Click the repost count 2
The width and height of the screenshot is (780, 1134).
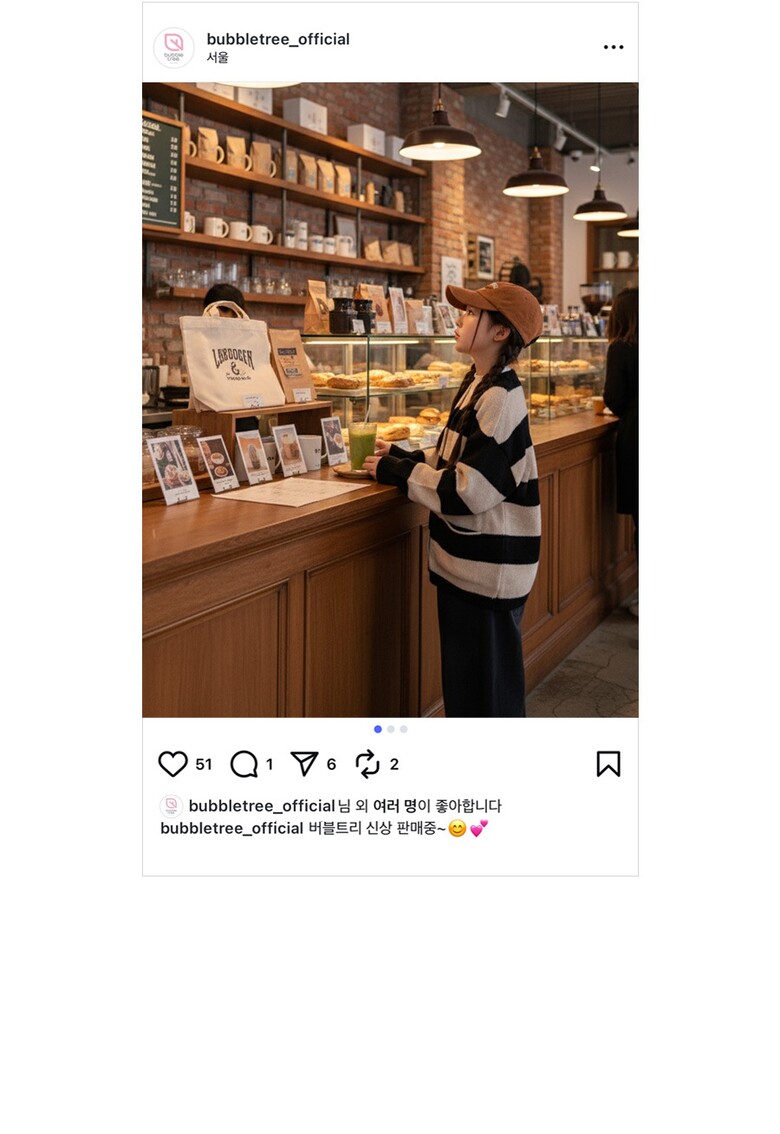point(394,764)
